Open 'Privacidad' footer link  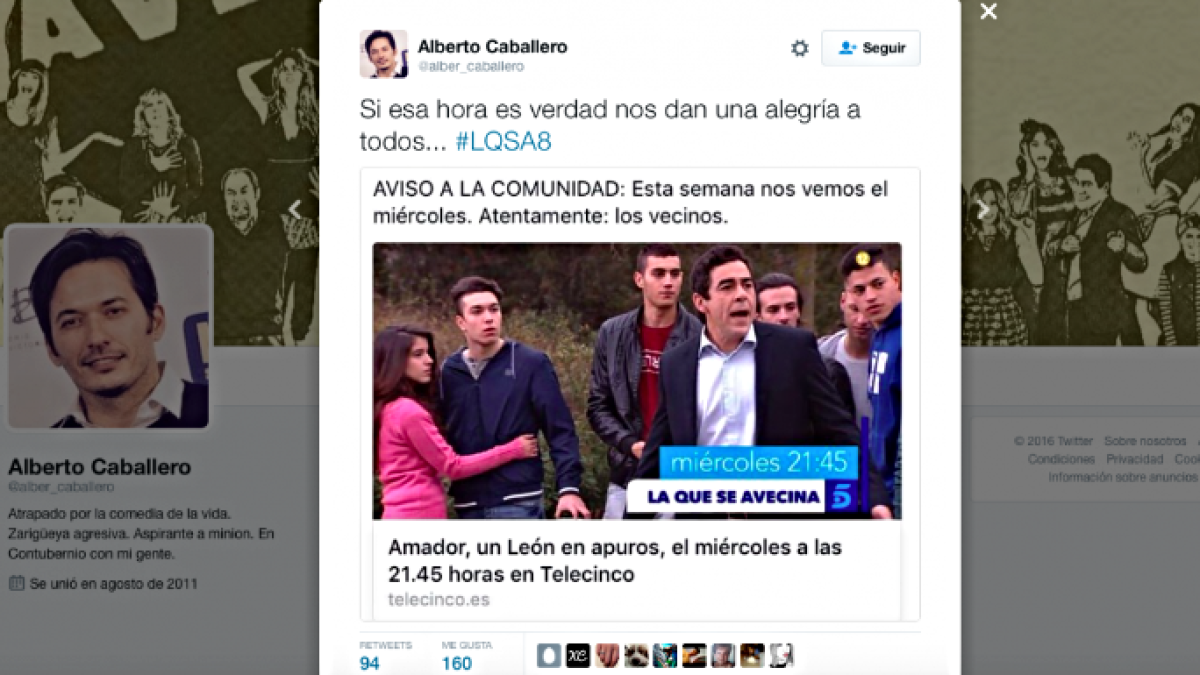tap(1134, 459)
